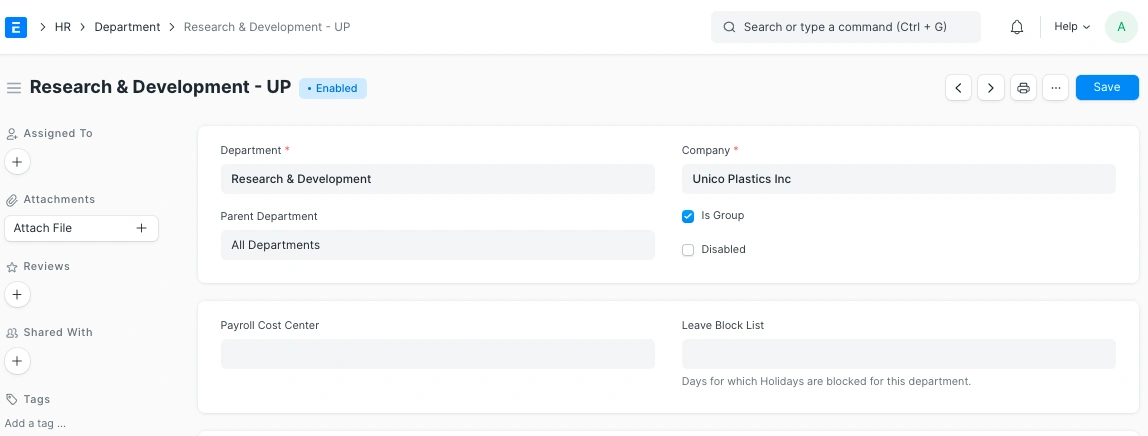Viewport: 1148px width, 436px height.
Task: Open the Company selection field
Action: 898,179
